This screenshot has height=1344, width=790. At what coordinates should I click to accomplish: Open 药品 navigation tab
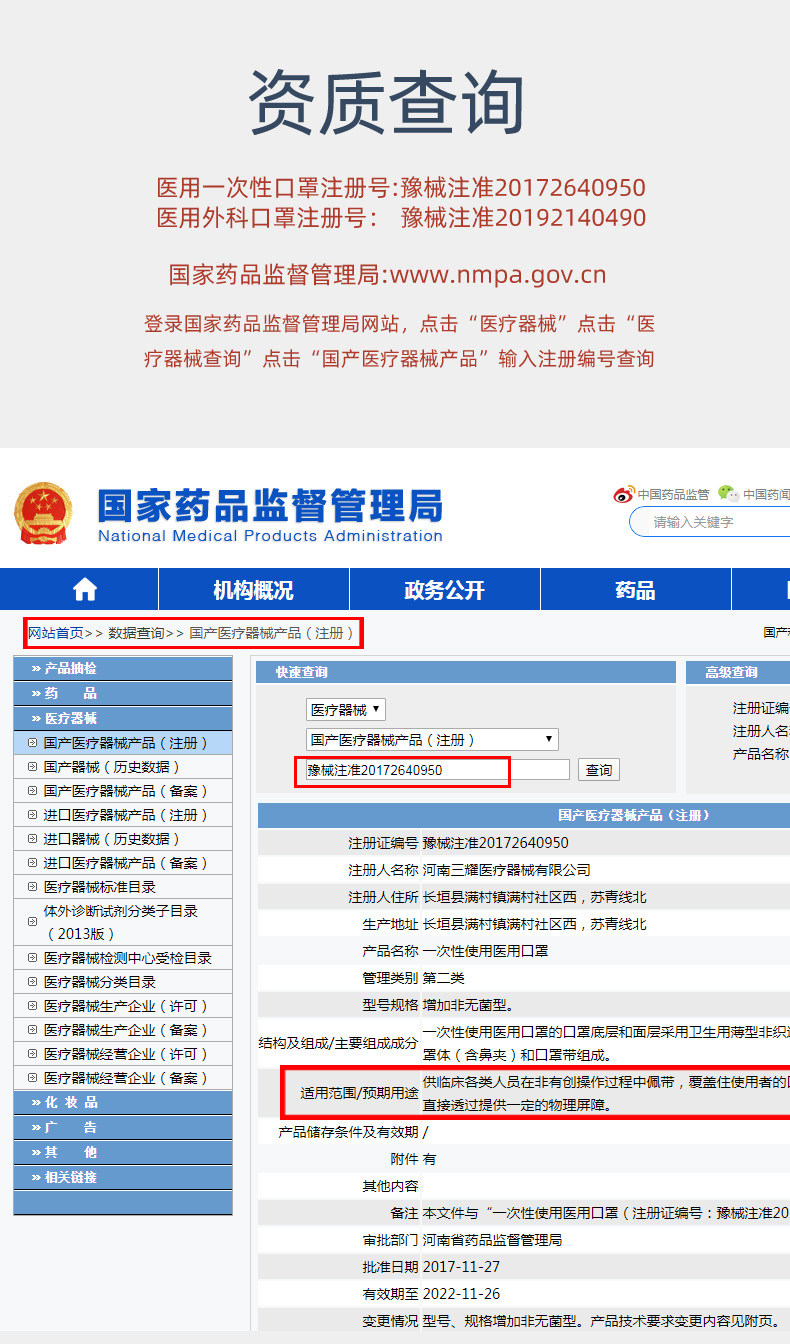tap(636, 590)
